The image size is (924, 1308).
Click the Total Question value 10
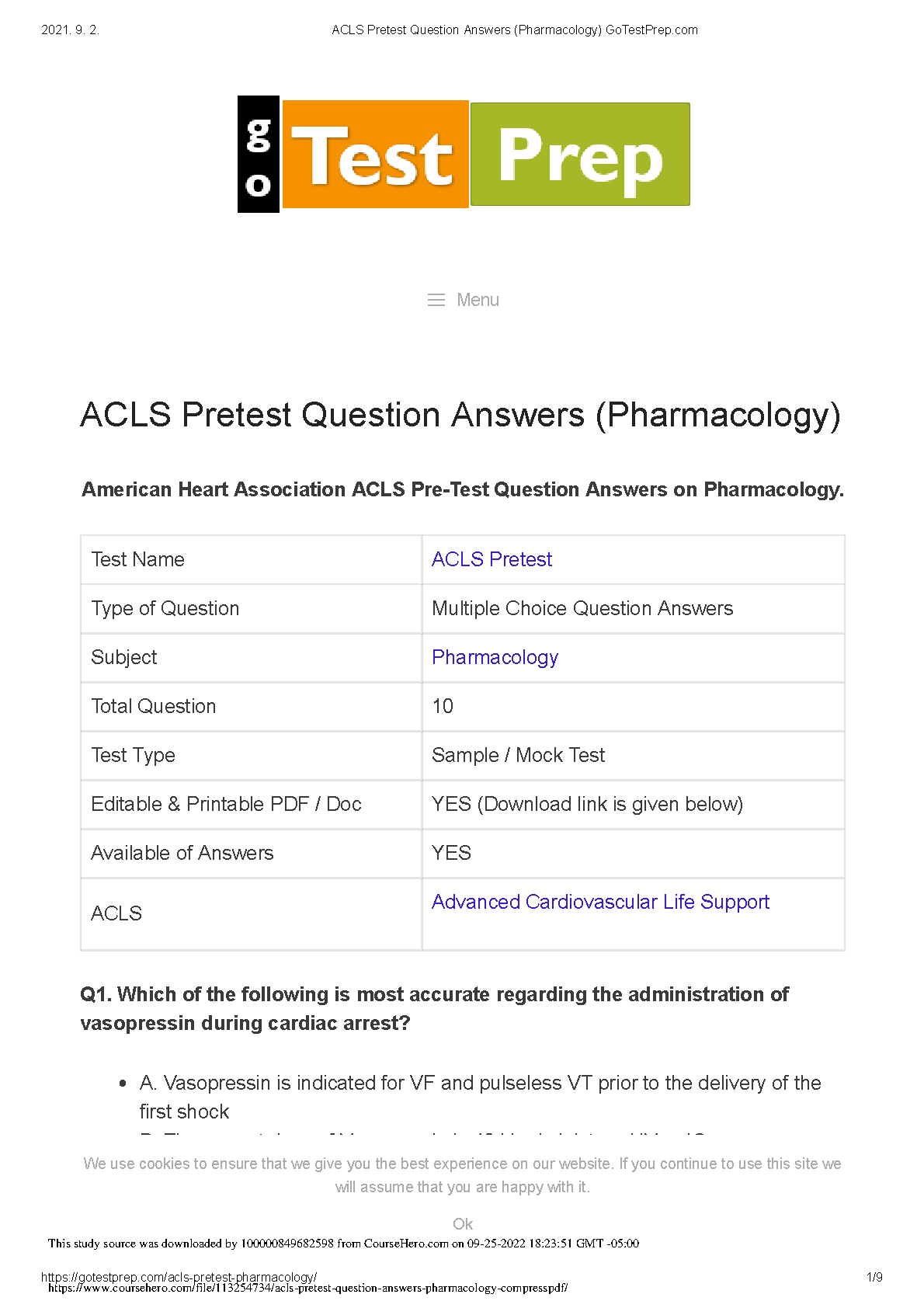pos(443,706)
